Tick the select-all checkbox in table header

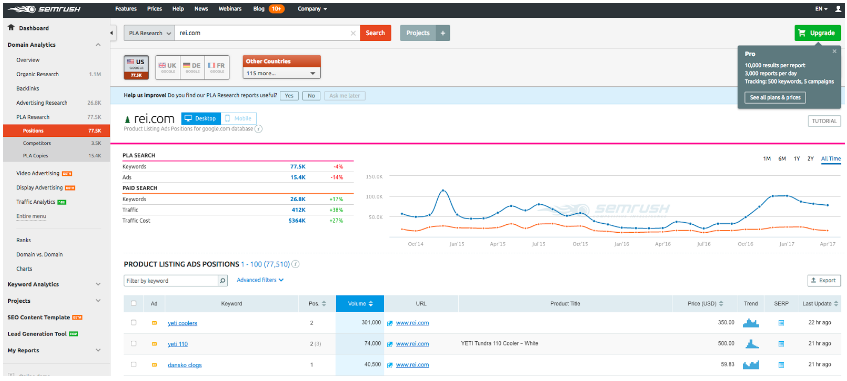click(x=133, y=304)
